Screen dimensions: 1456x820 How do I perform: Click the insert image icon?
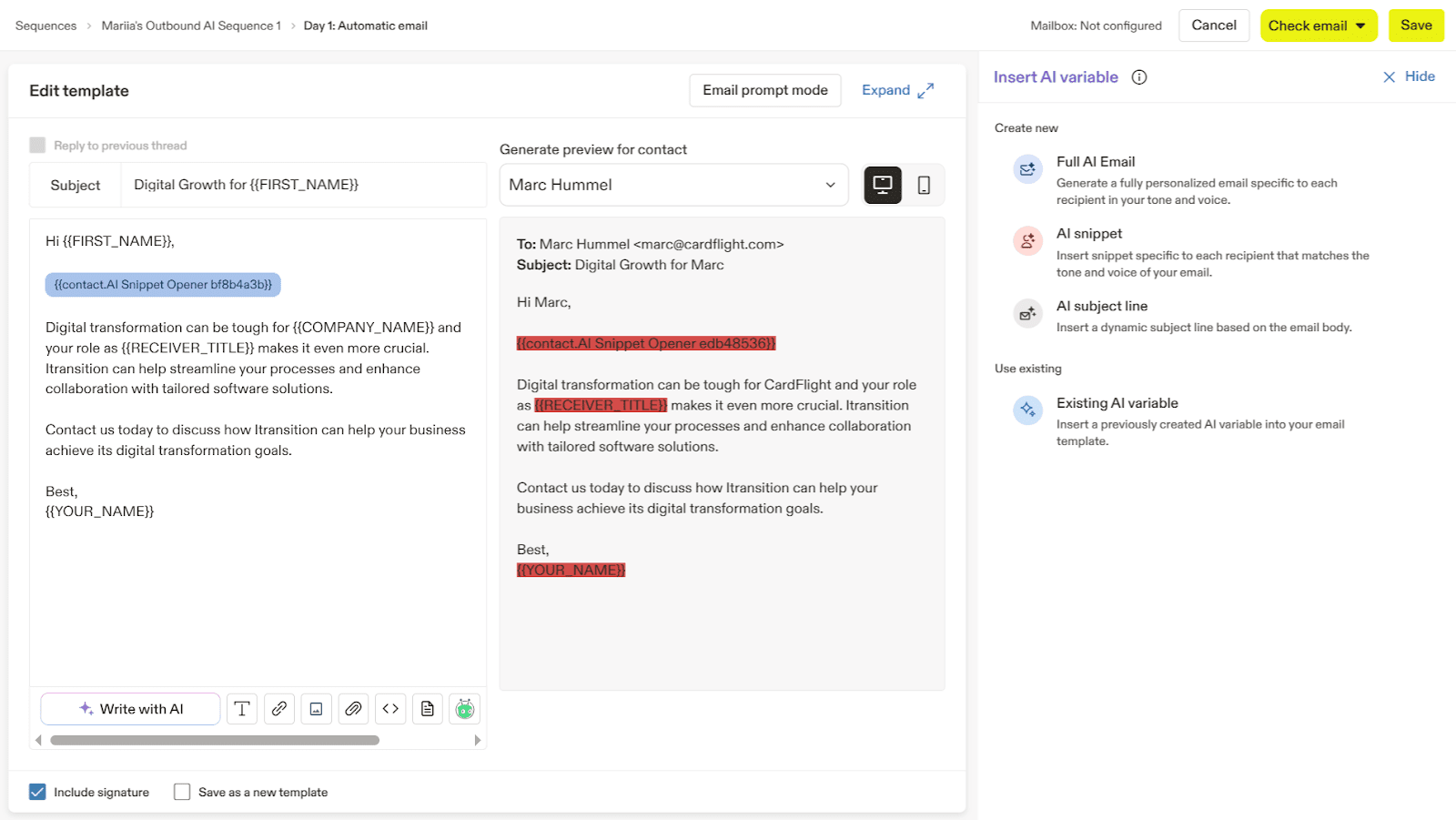(316, 709)
